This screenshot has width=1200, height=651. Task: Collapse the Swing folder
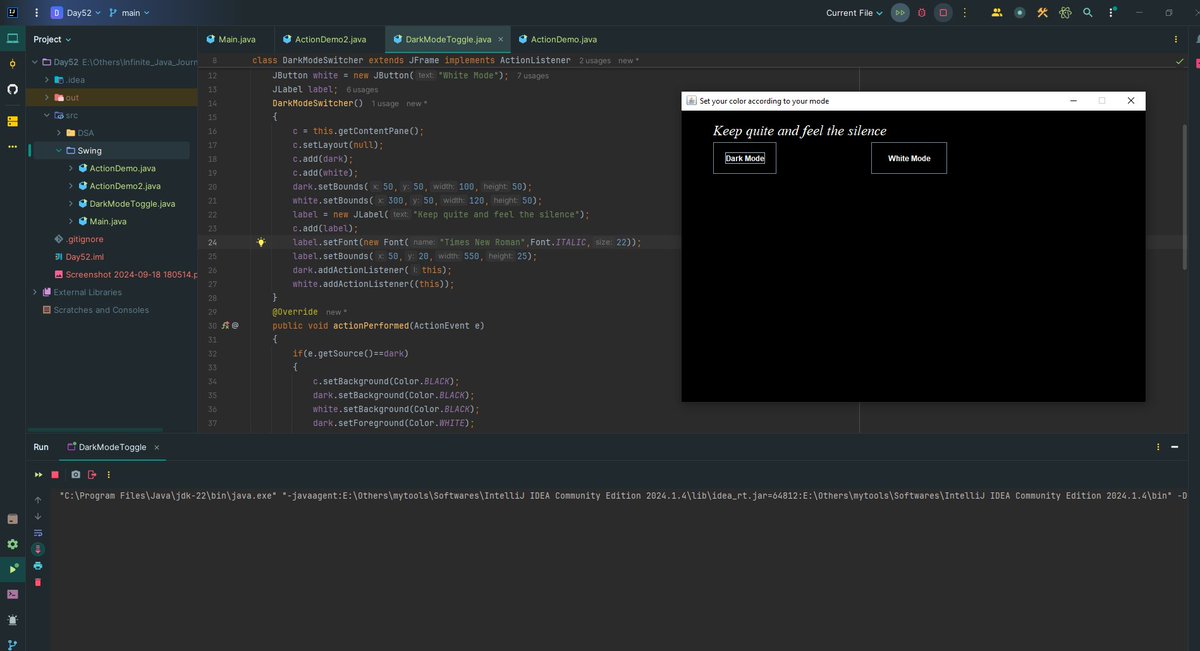[x=59, y=151]
